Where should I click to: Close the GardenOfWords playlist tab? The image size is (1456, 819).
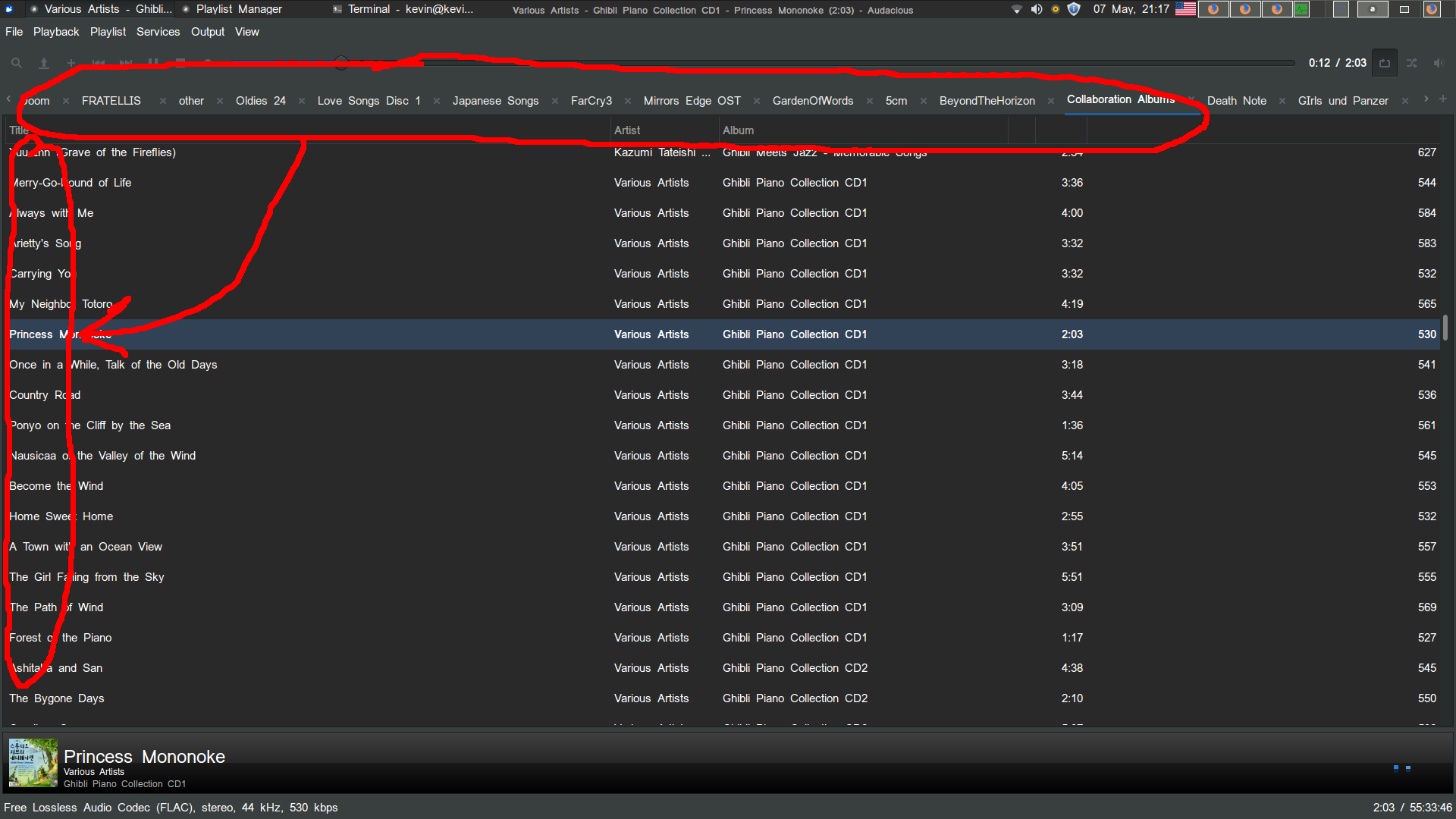[869, 101]
